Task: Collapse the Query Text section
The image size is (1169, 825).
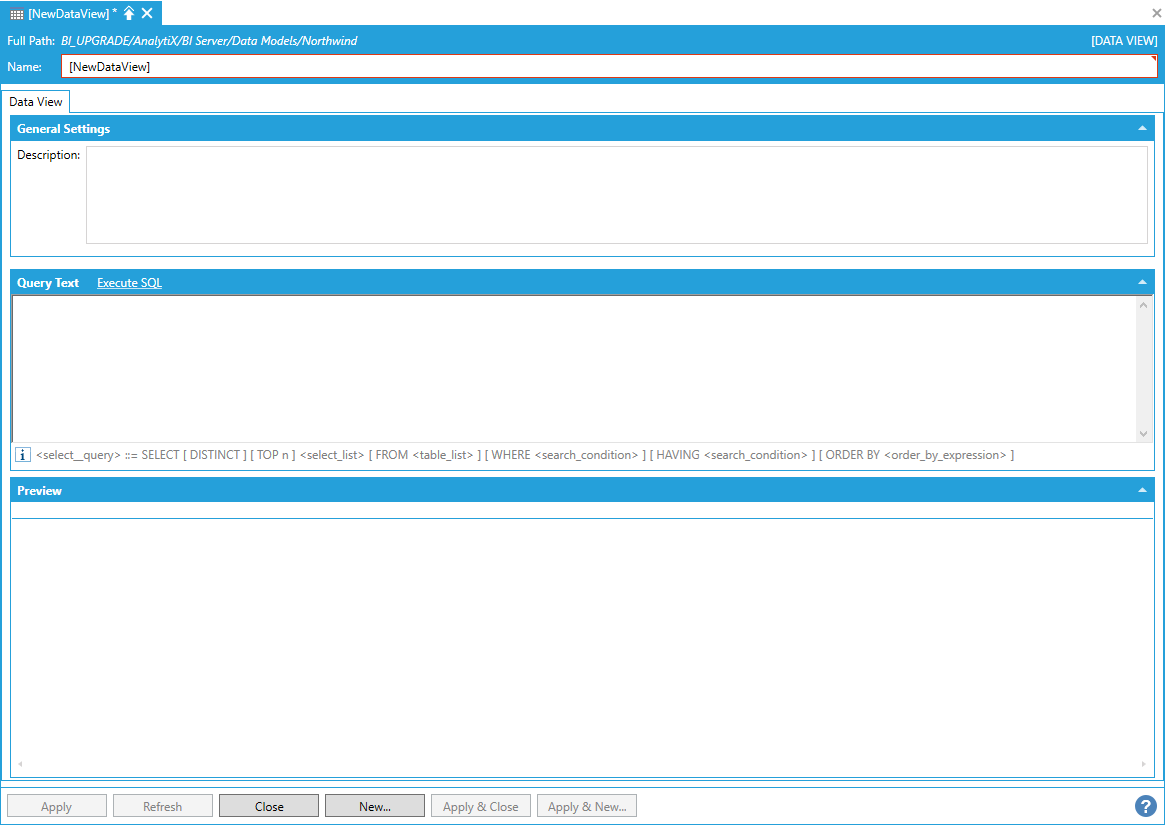Action: pos(1142,282)
